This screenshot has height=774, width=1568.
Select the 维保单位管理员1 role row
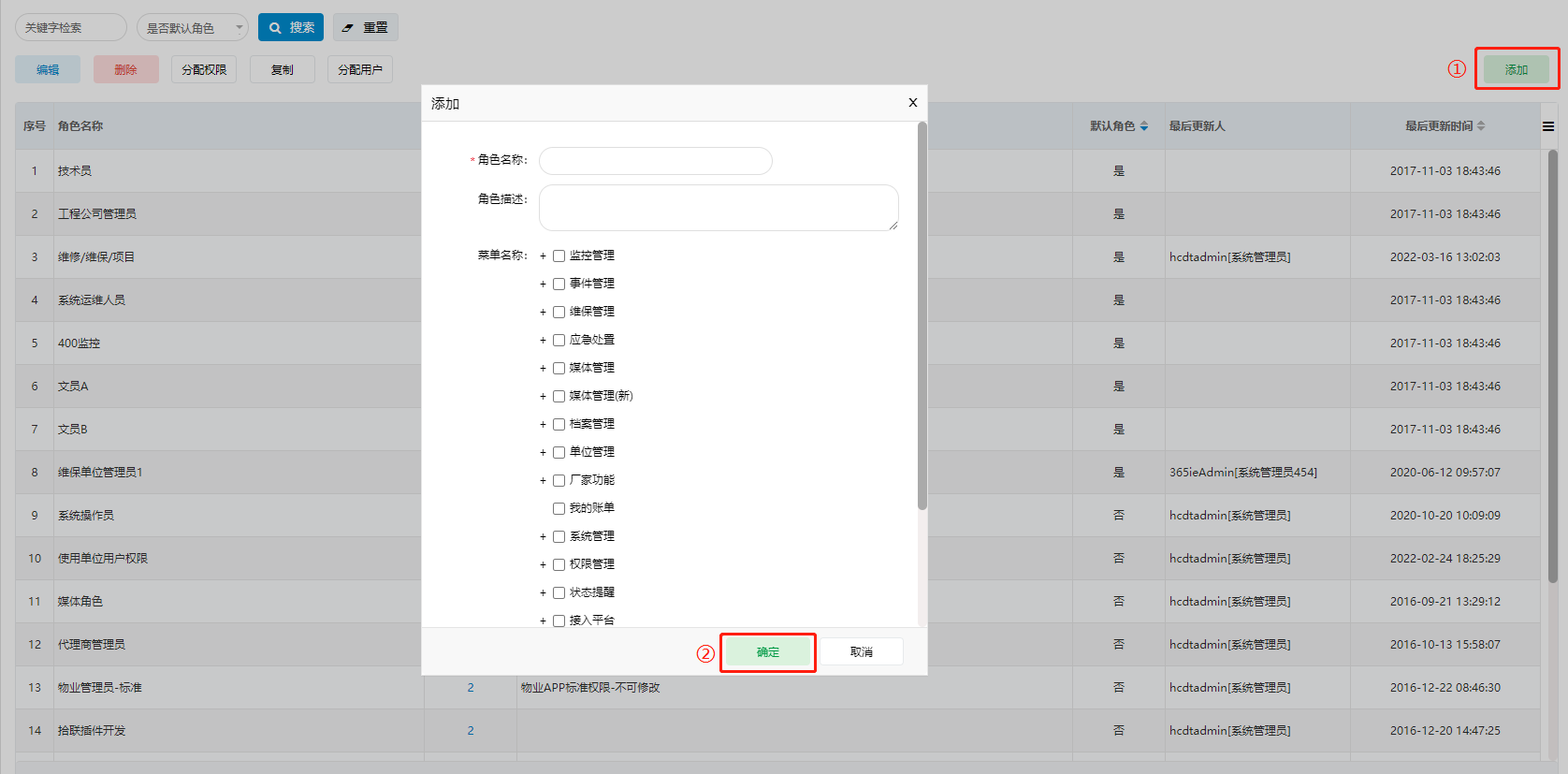coord(777,473)
